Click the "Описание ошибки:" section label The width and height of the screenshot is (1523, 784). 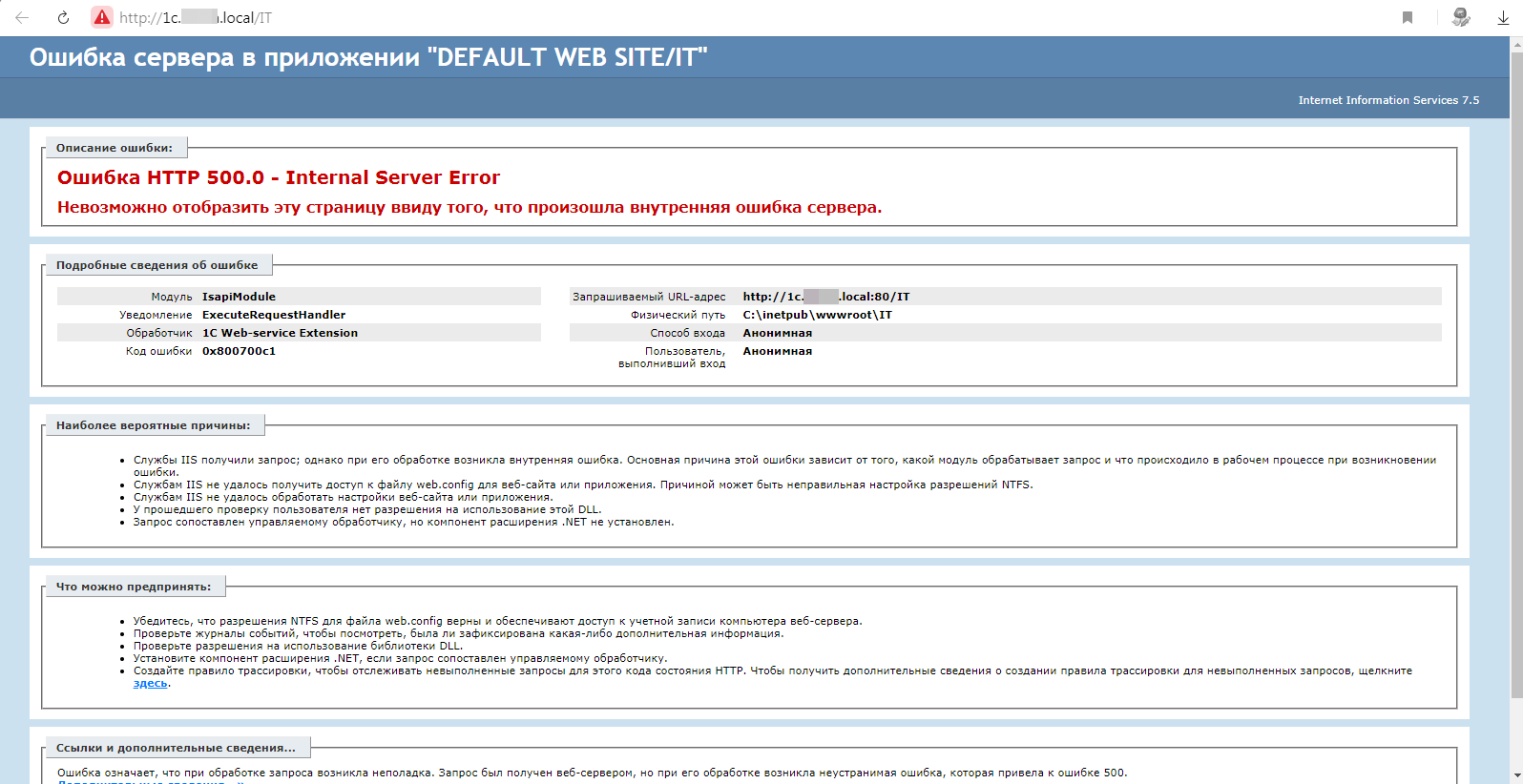115,148
